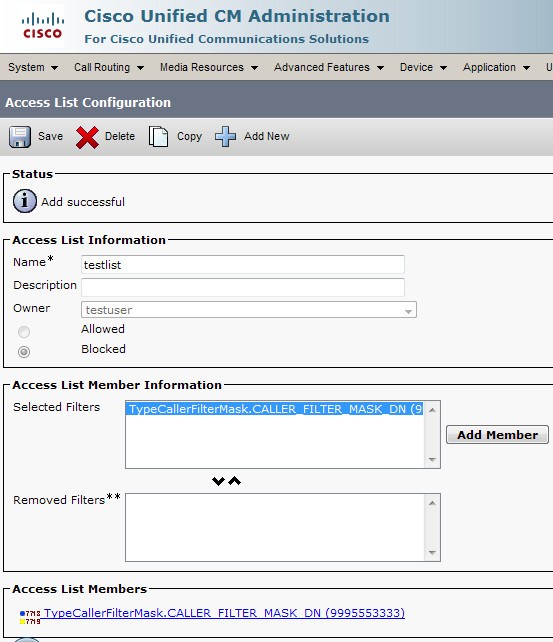Move selected filter down with down arrow
This screenshot has height=642, width=553.
[x=218, y=481]
